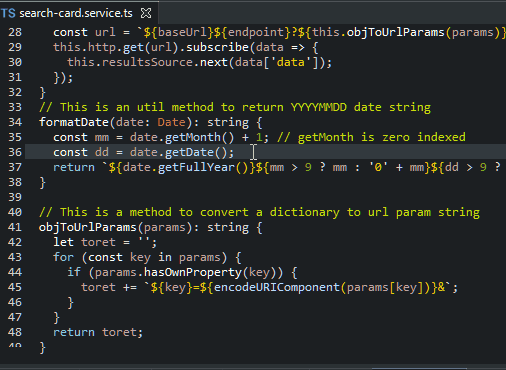Click the dictionary to url param comment

coord(259,212)
